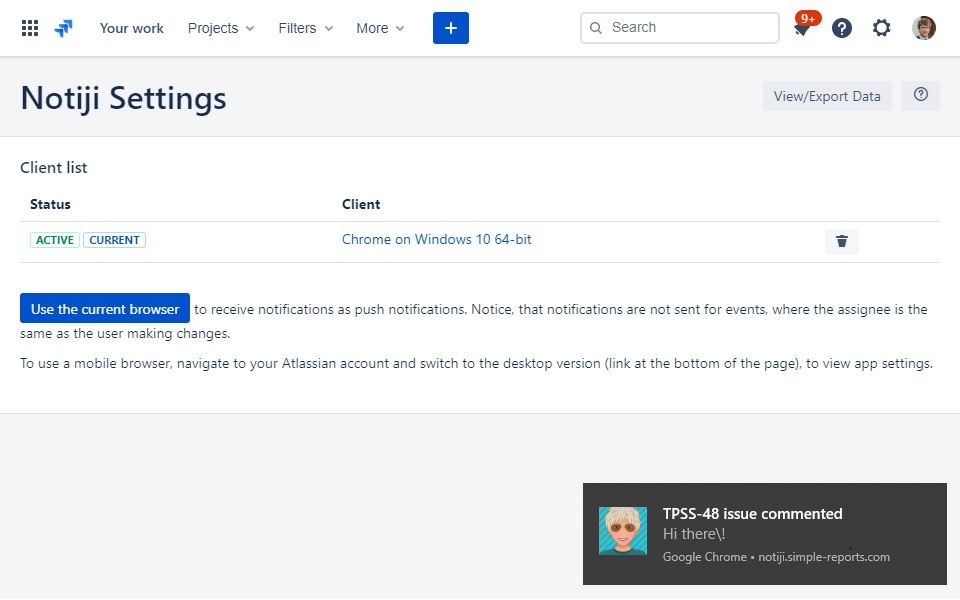This screenshot has height=600, width=960.
Task: Focus the Search input field
Action: (680, 28)
